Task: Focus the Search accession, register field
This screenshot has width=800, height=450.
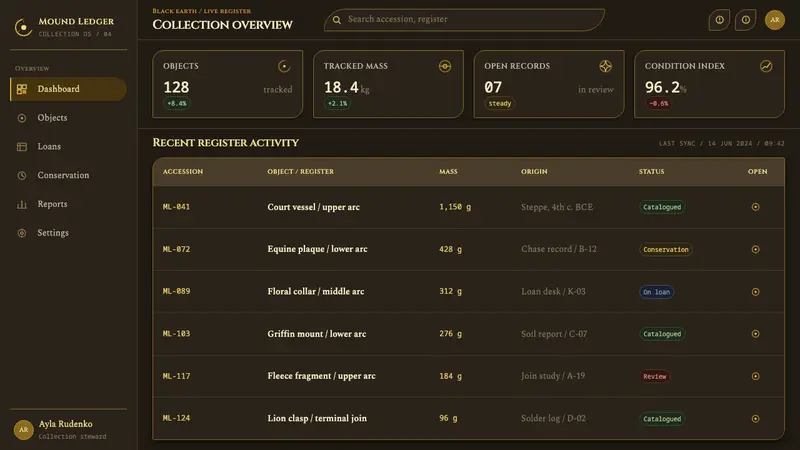Action: coord(464,19)
